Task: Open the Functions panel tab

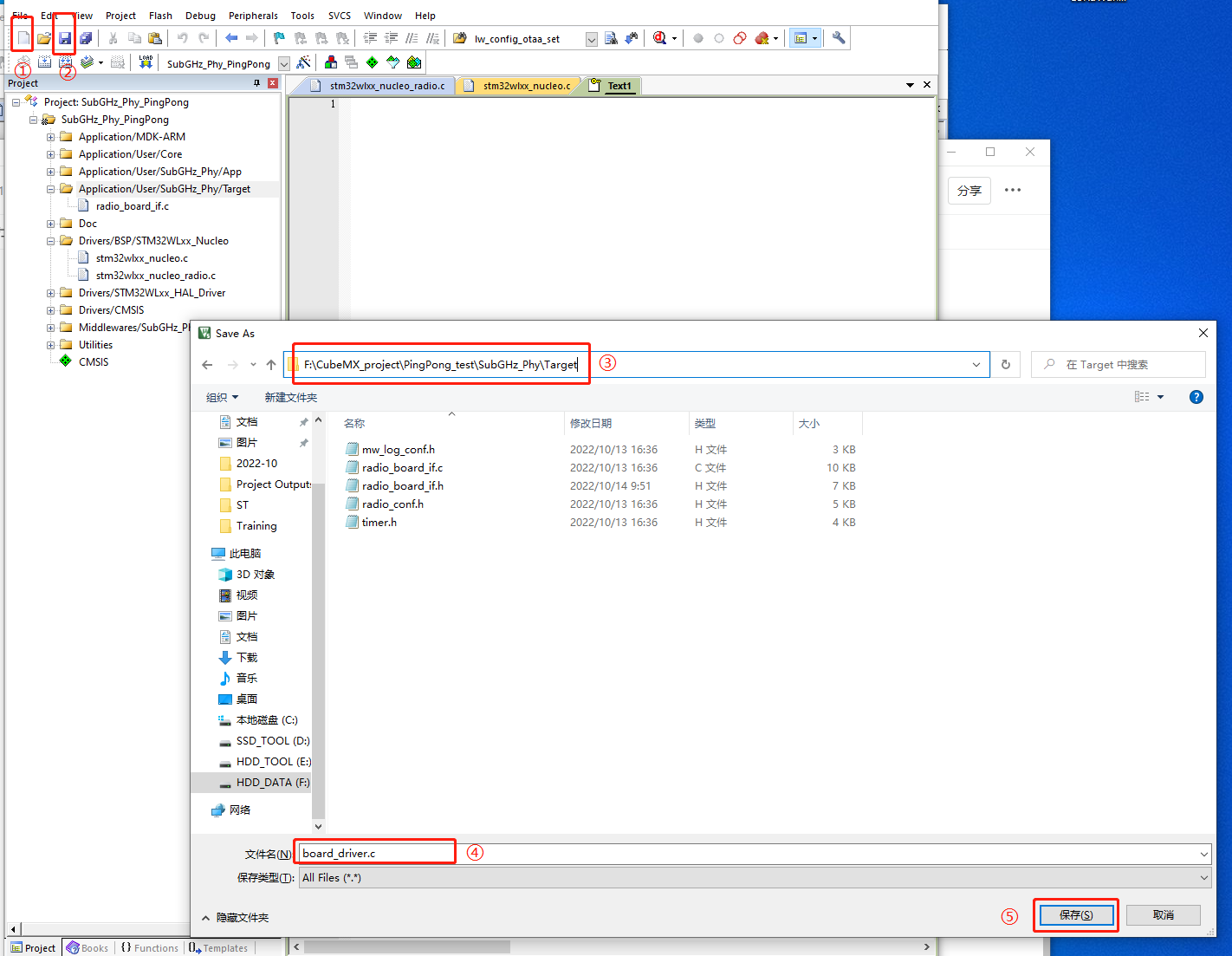Action: (x=149, y=947)
